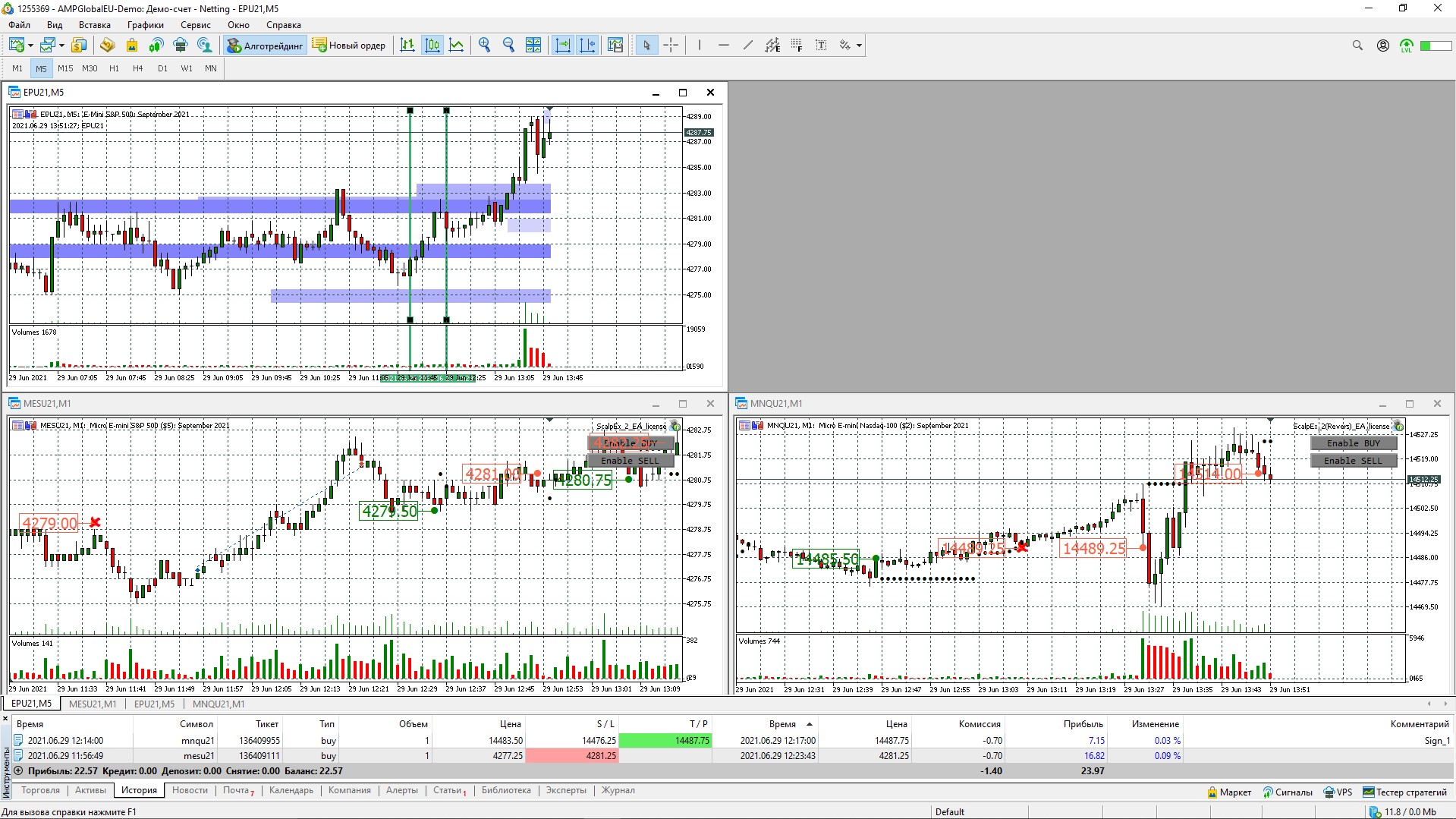Open the chart profiles icon
The height and width of the screenshot is (819, 1456).
point(48,46)
